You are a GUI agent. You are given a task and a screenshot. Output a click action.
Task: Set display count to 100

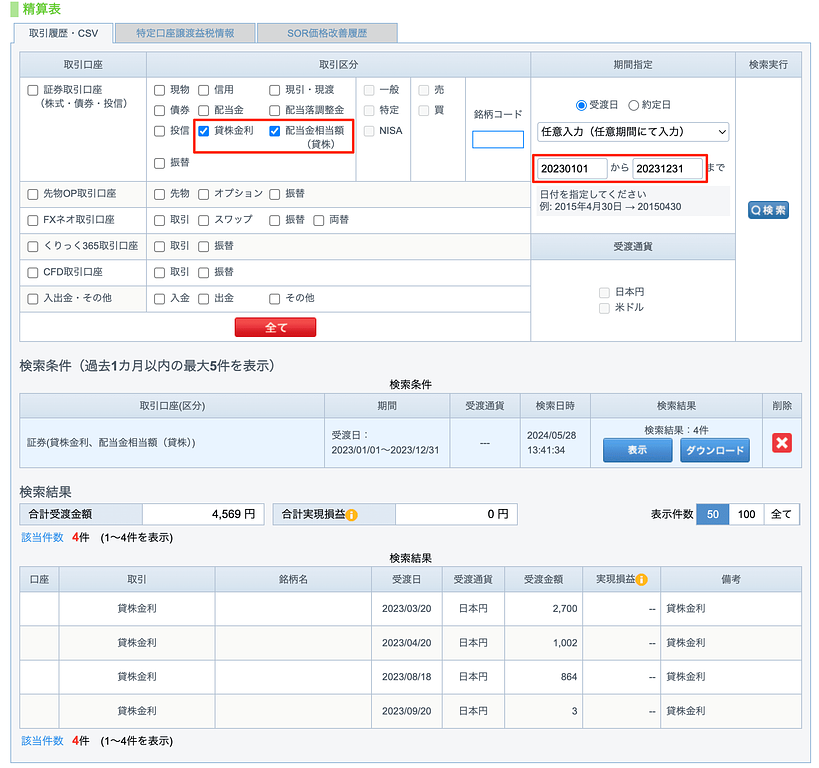click(746, 514)
